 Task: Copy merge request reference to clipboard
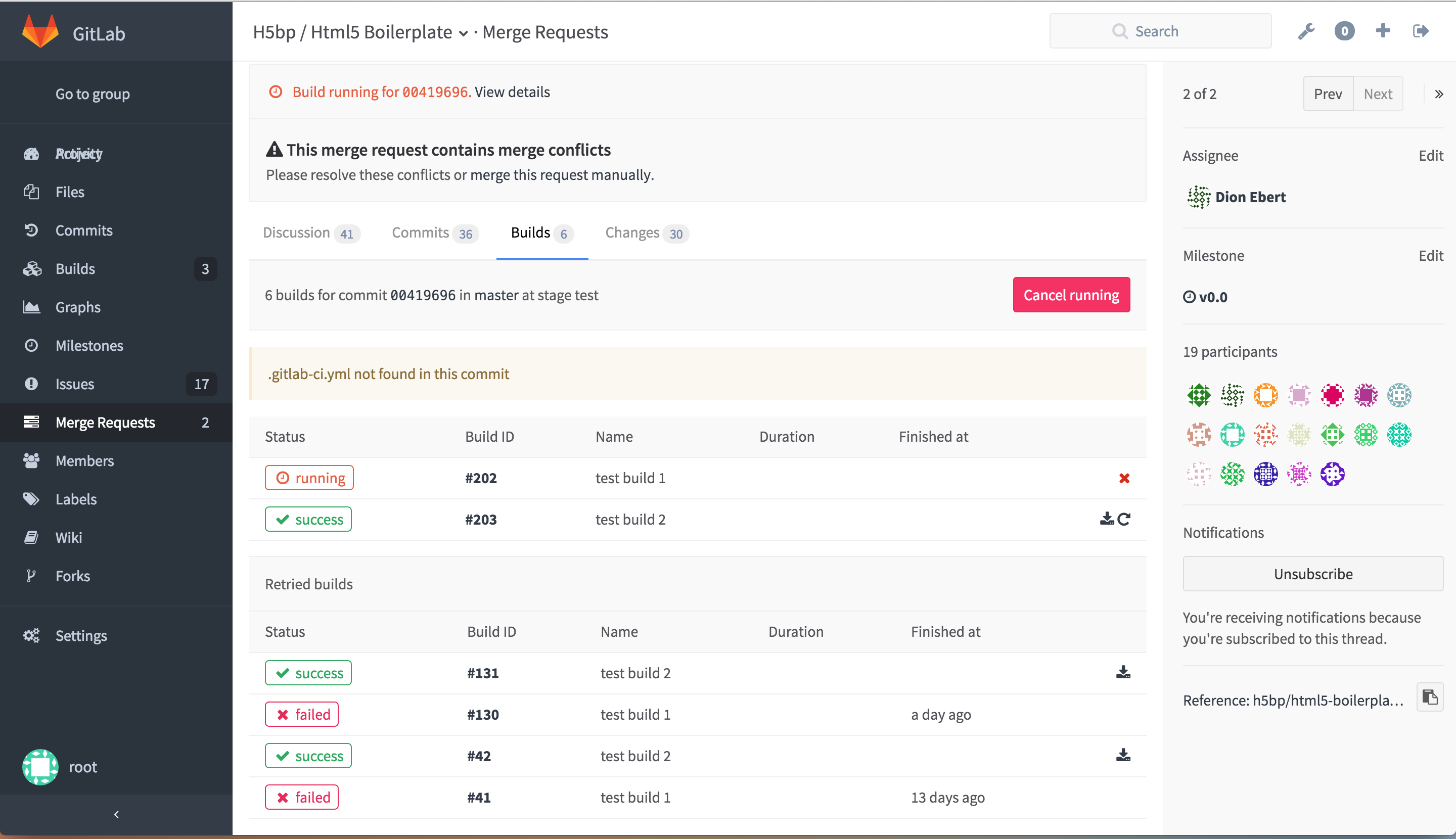click(1430, 698)
